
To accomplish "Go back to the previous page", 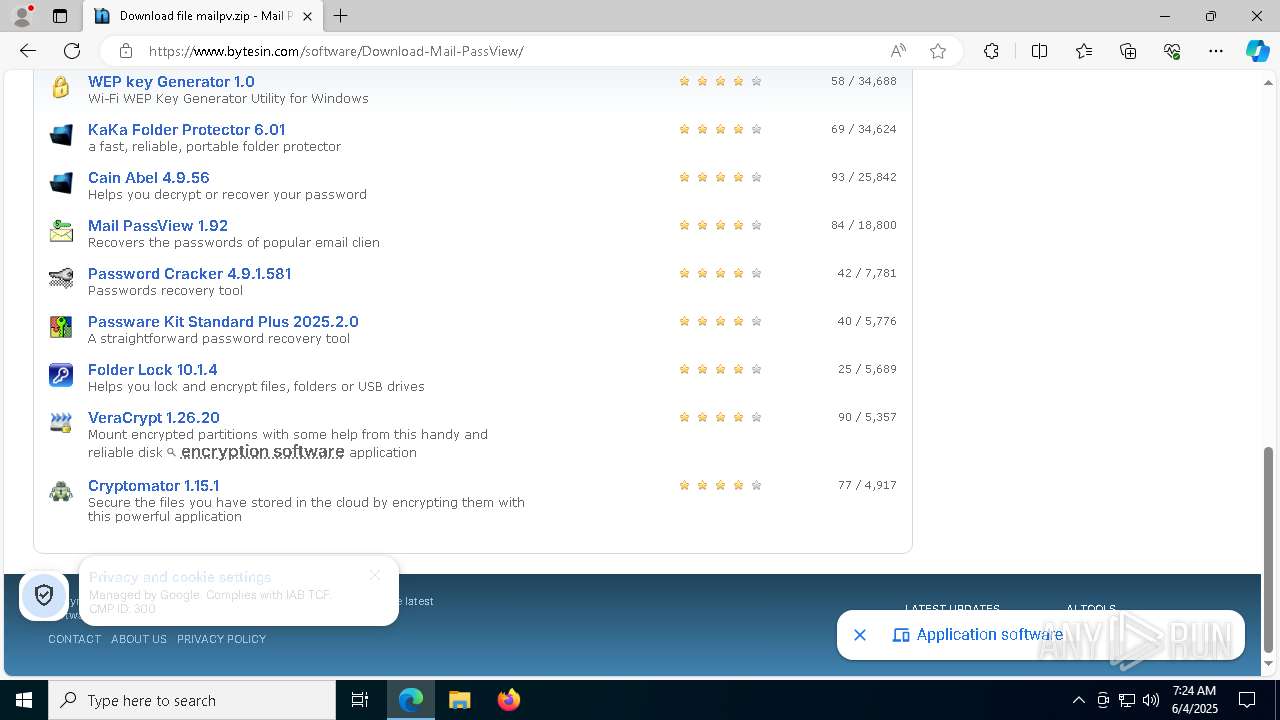I will [x=28, y=51].
